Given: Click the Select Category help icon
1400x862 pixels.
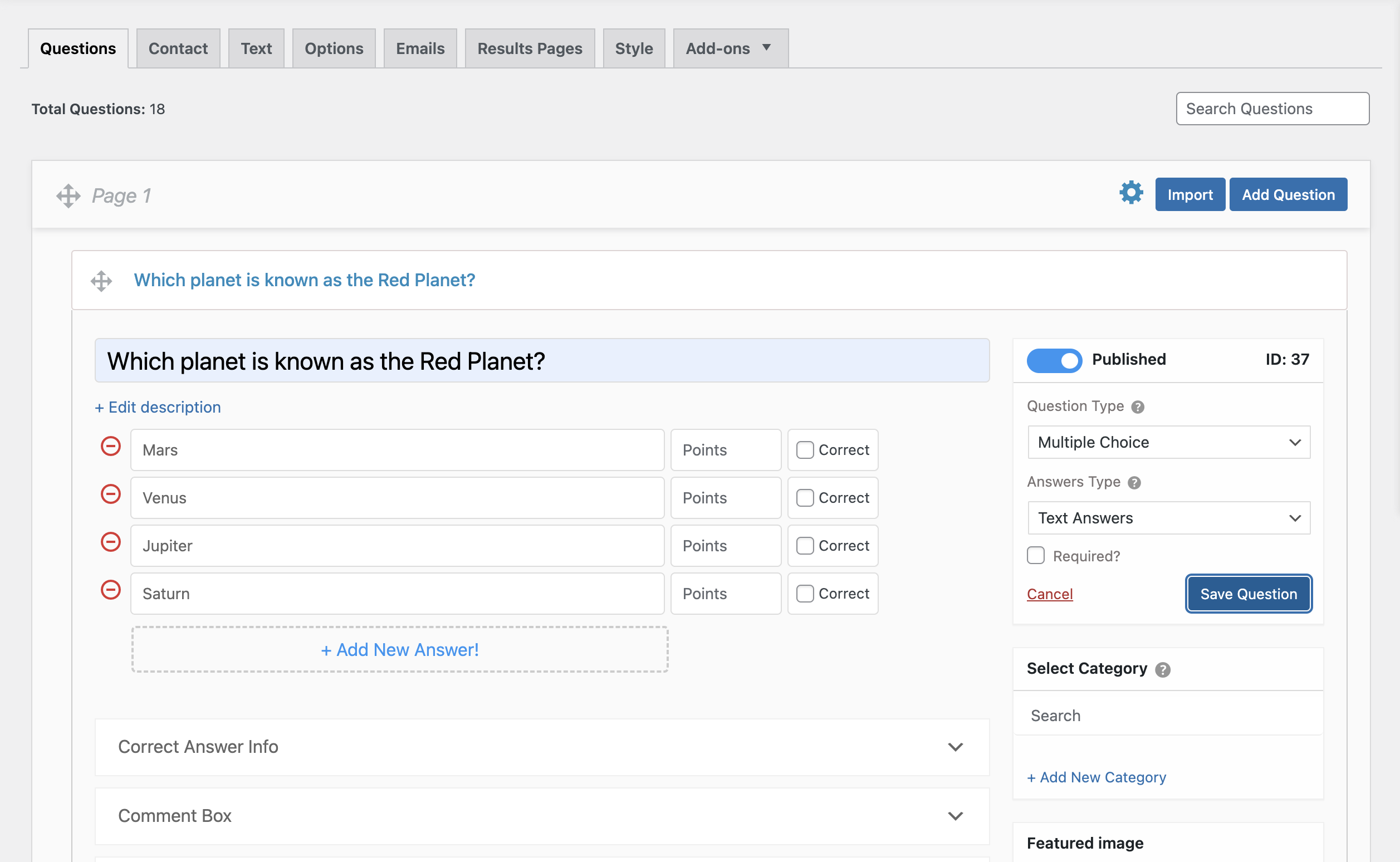Looking at the screenshot, I should click(1163, 670).
